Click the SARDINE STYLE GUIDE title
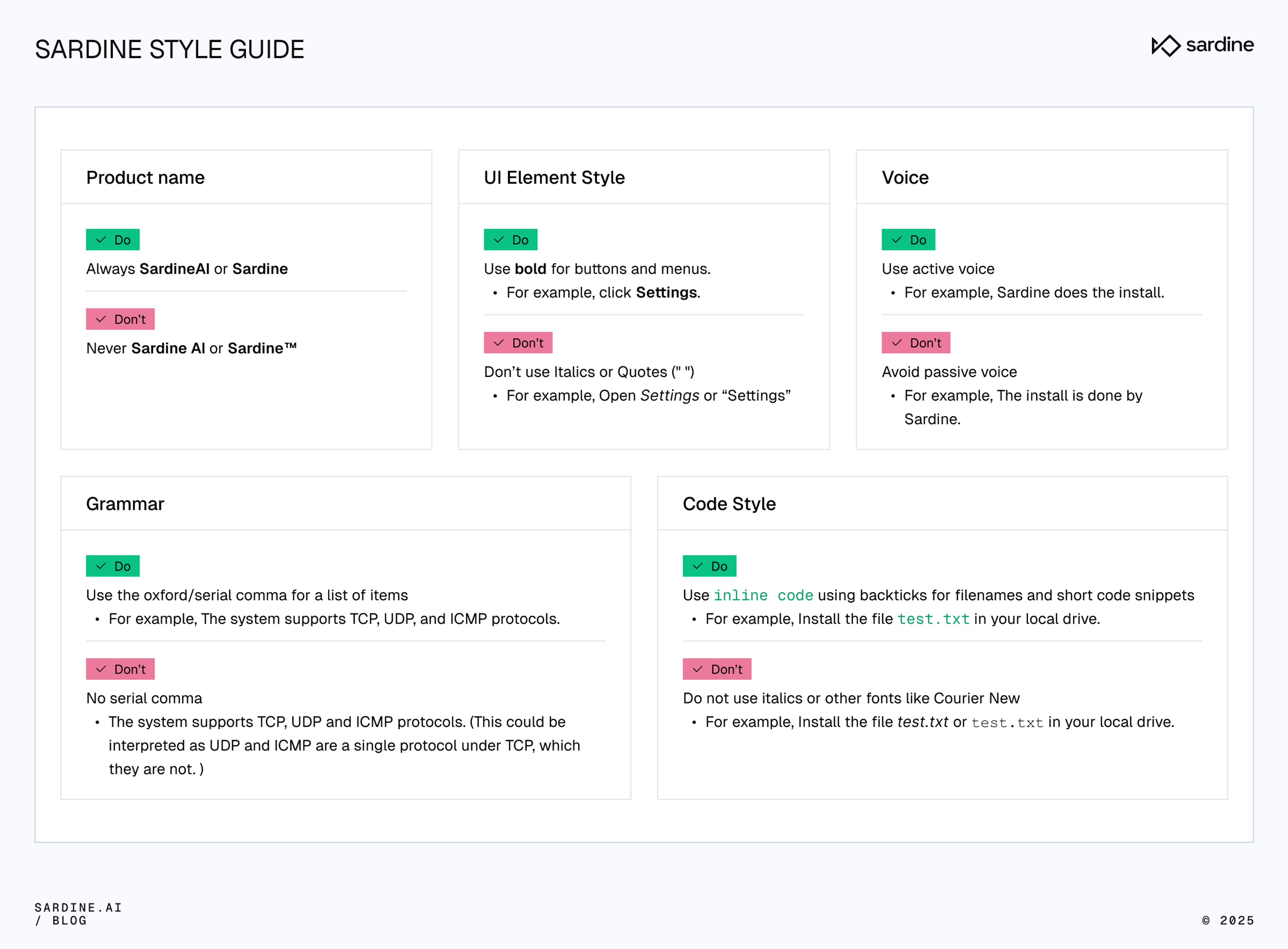The height and width of the screenshot is (949, 1288). click(169, 49)
